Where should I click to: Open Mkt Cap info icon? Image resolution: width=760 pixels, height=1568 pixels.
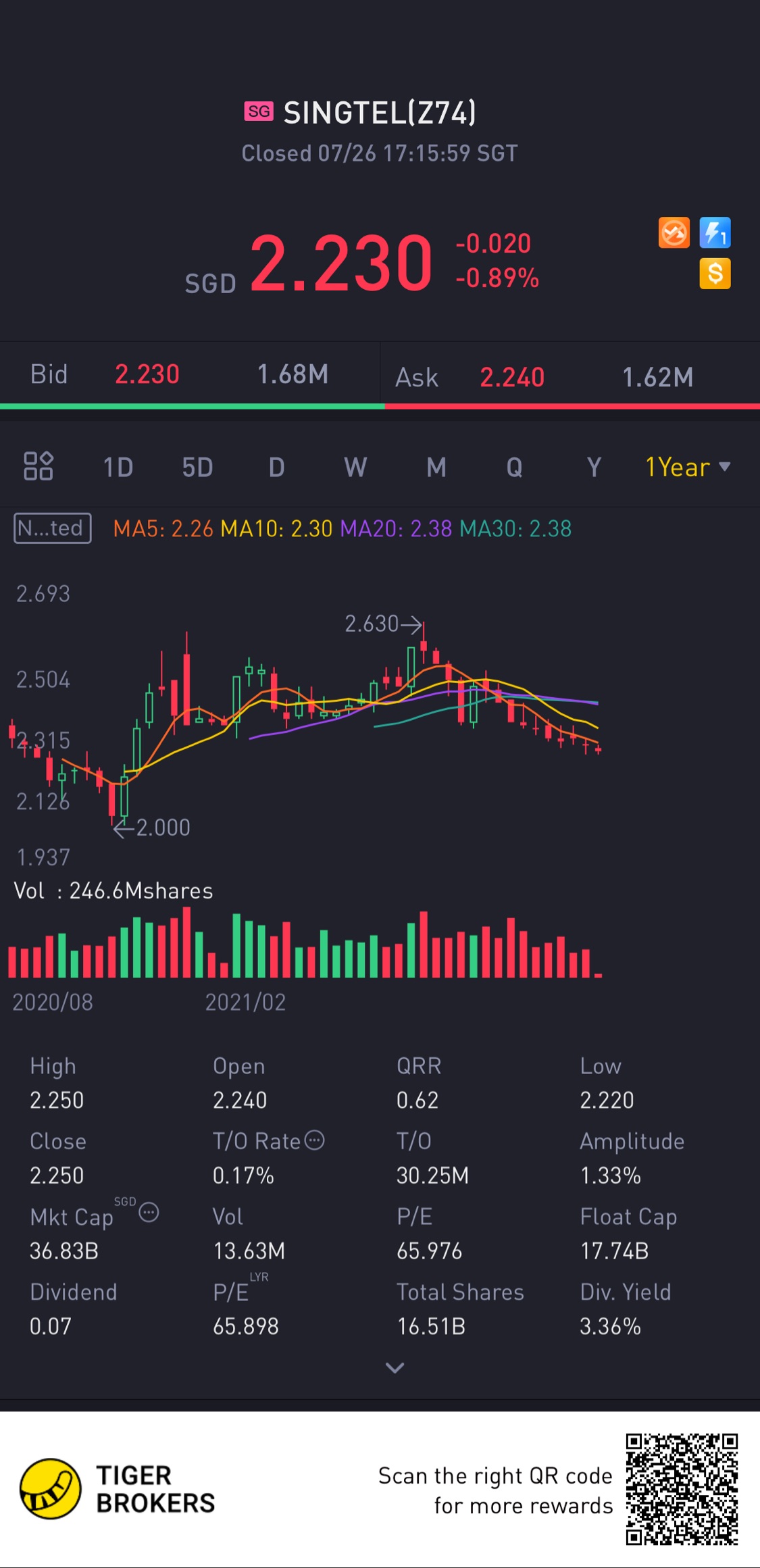(149, 1213)
